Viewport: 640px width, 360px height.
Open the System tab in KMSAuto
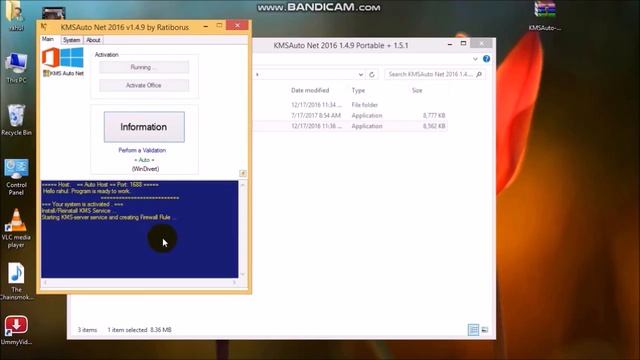71,40
